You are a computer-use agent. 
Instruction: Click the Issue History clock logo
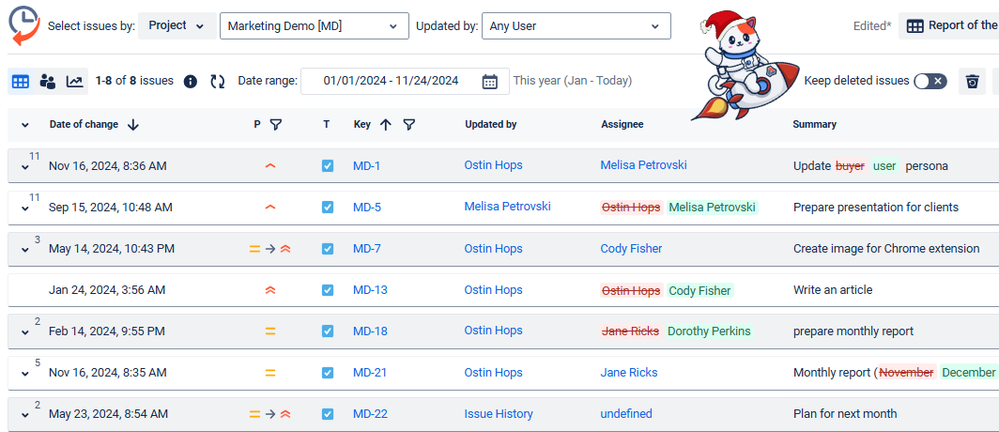point(23,26)
